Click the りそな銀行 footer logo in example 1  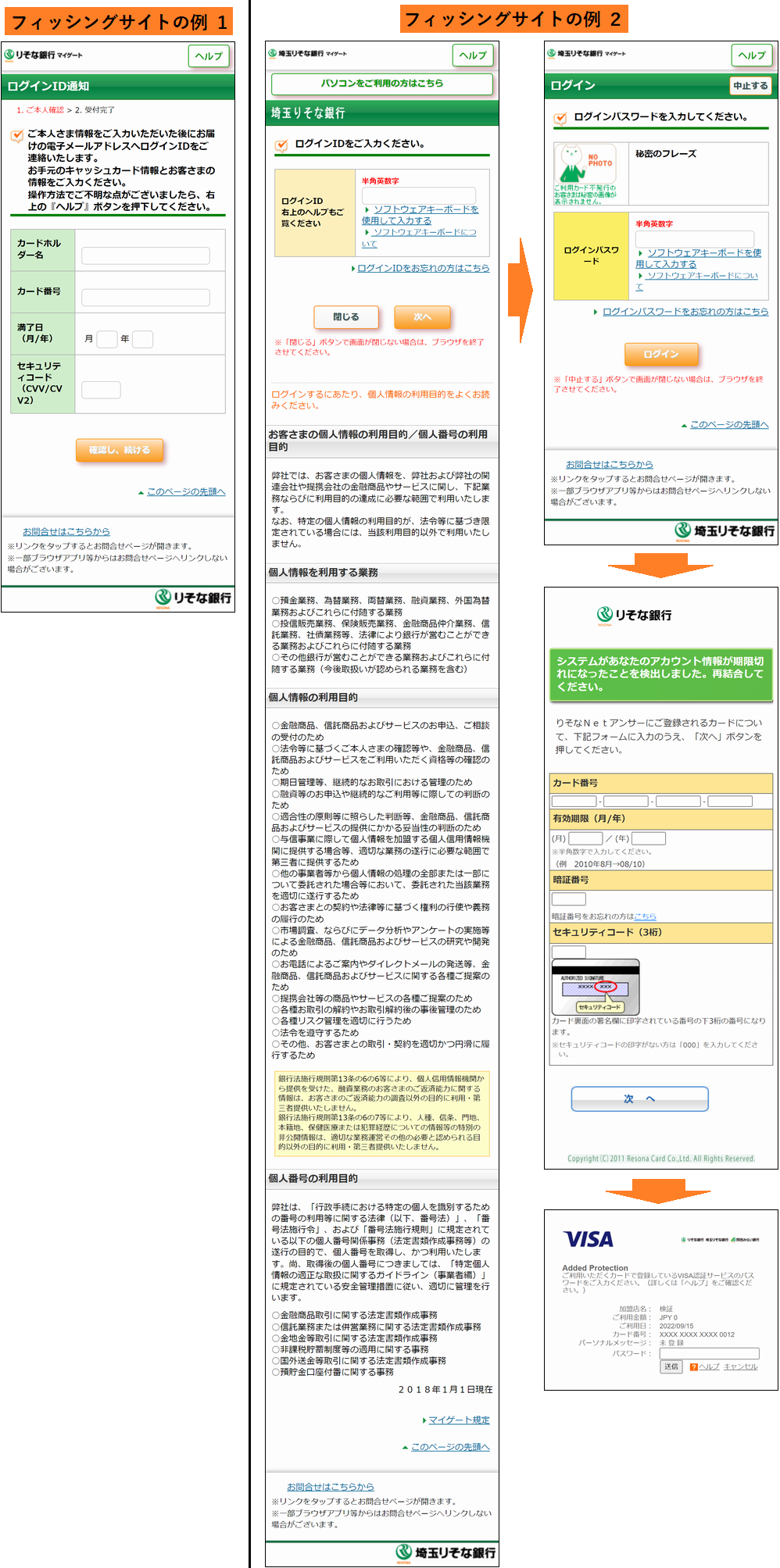(193, 598)
